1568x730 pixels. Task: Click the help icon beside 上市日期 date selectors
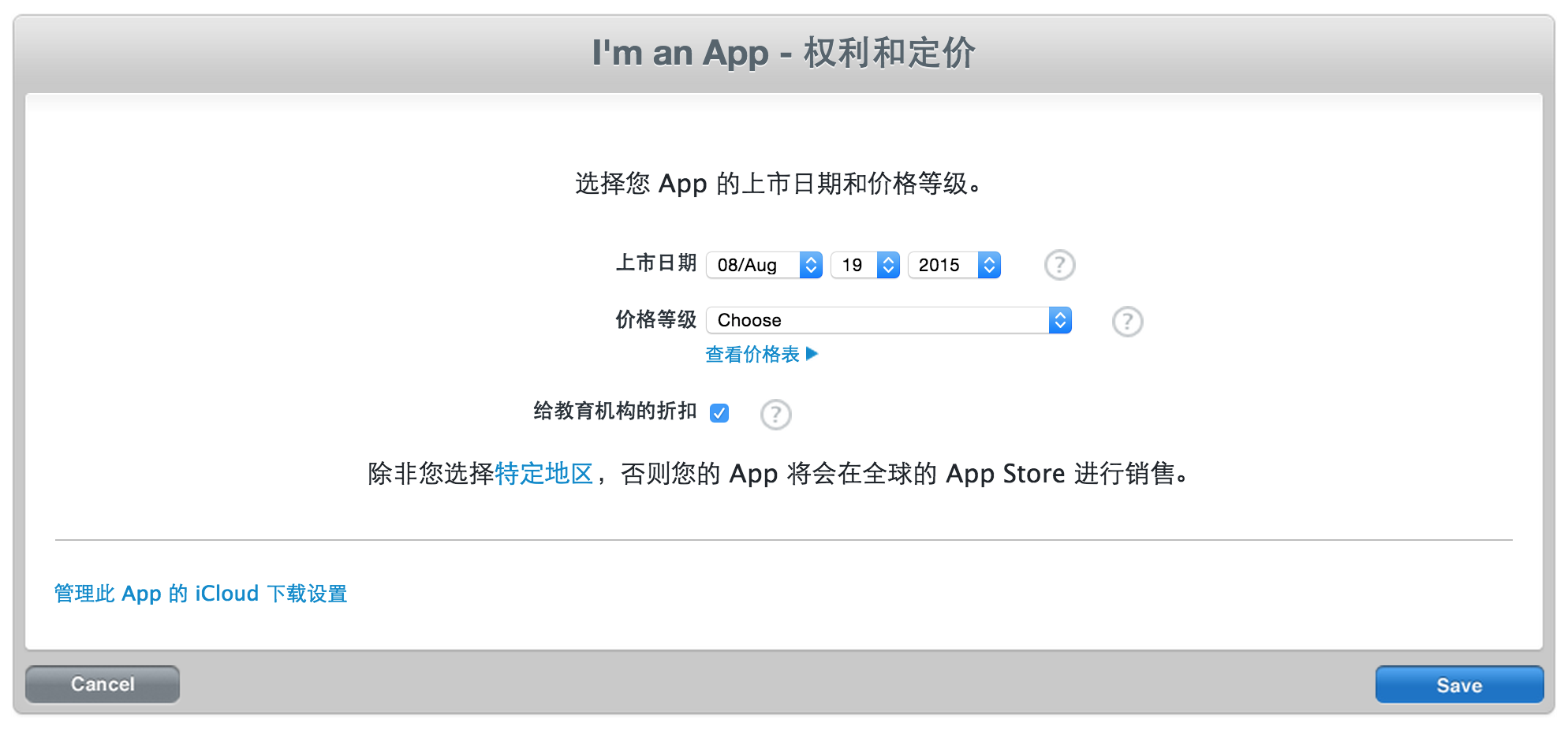(x=1059, y=265)
